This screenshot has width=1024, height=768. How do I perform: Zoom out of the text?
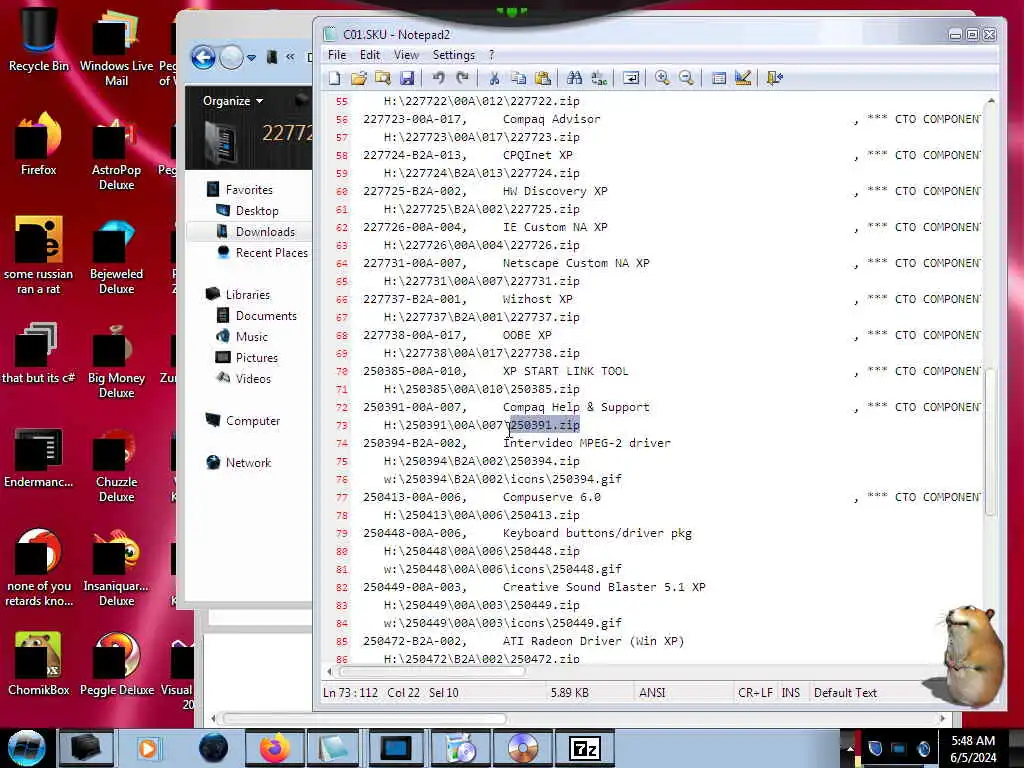coord(686,78)
